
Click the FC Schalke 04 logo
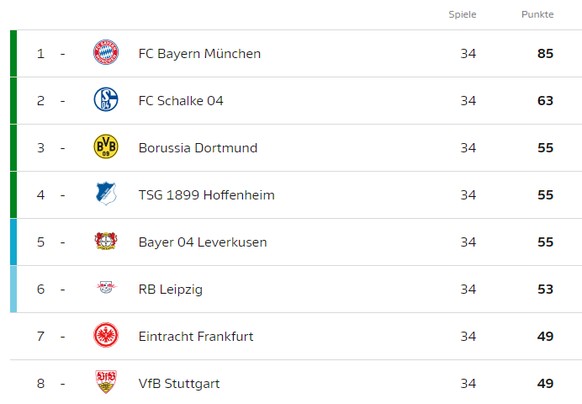pyautogui.click(x=106, y=100)
